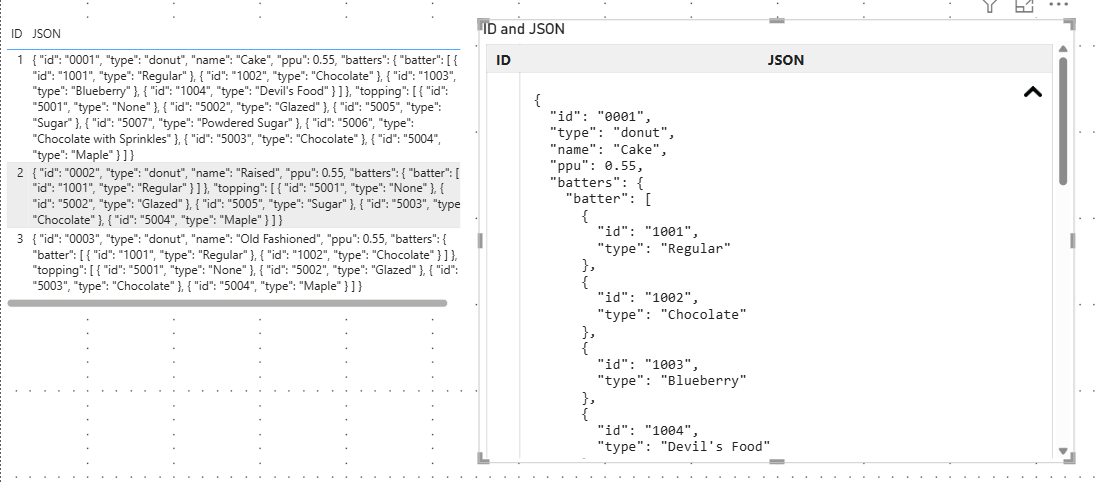Click the right-edge middle resize handle
Viewport: 1105px width, 483px height.
coord(1073,241)
